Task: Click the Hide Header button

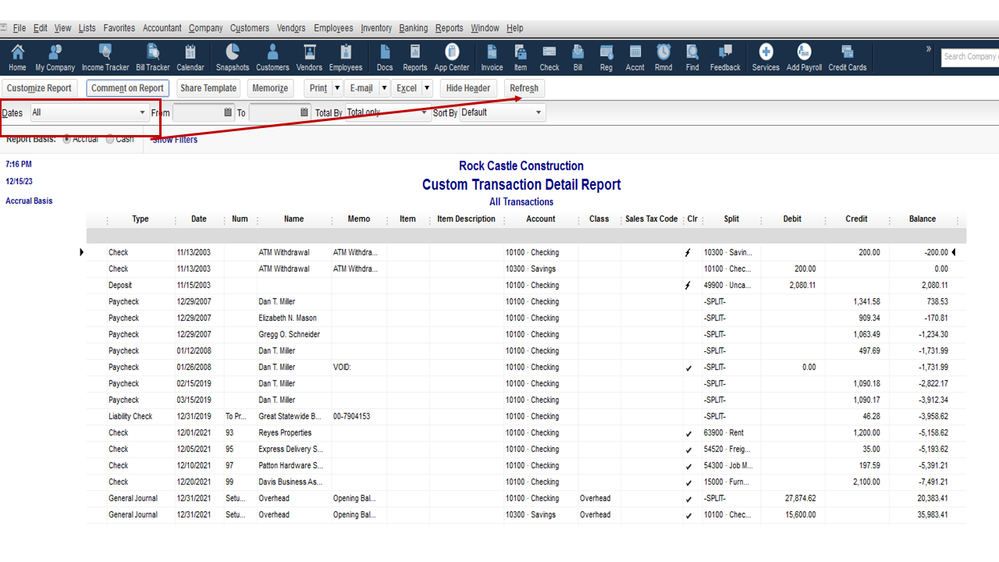Action: (468, 88)
